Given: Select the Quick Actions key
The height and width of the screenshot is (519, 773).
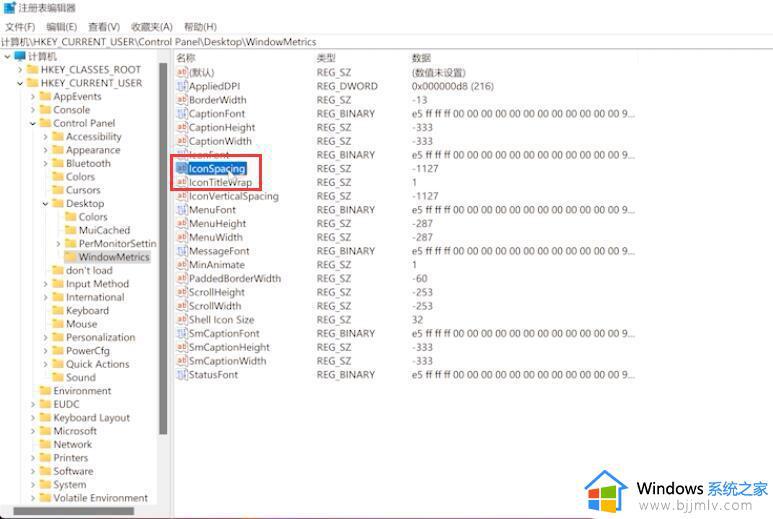Looking at the screenshot, I should 98,364.
